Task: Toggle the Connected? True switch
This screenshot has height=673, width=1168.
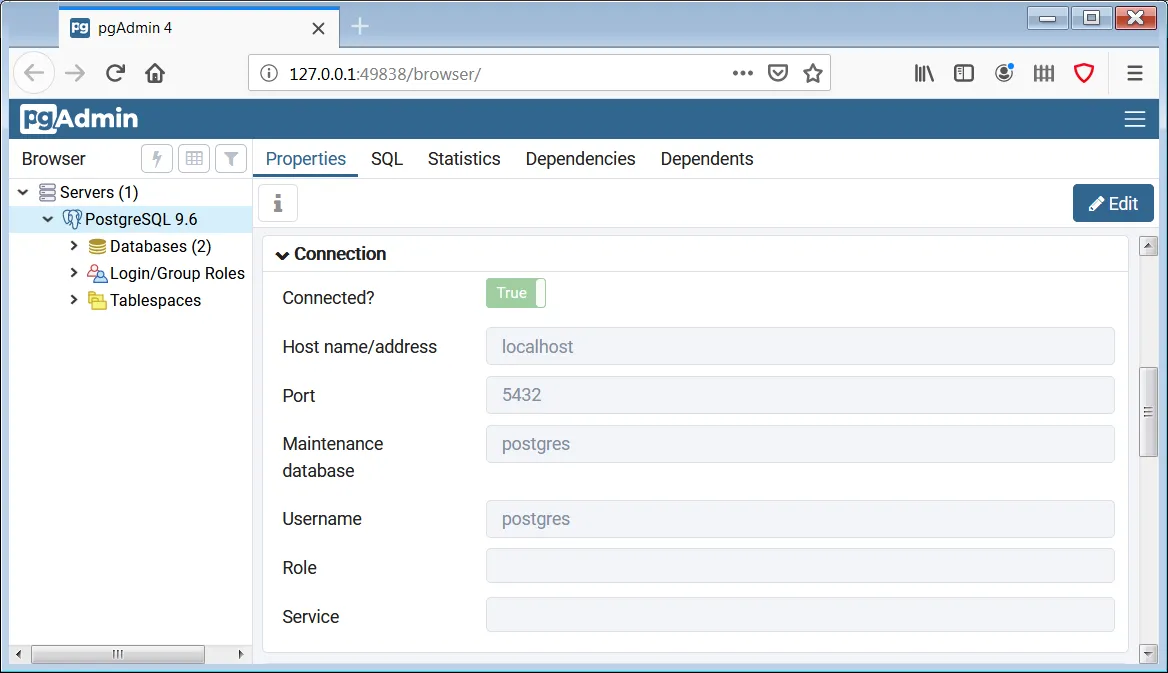Action: (x=515, y=293)
